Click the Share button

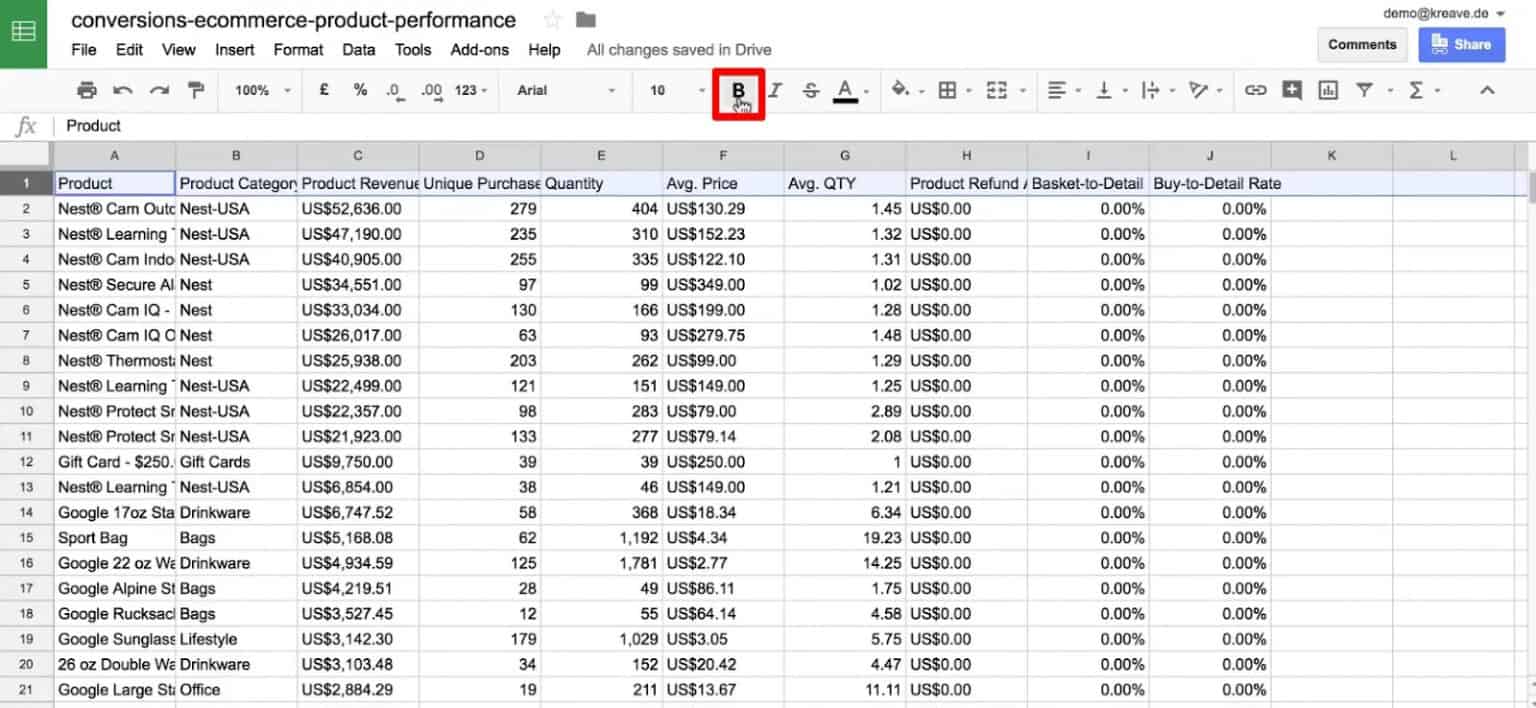click(1461, 44)
